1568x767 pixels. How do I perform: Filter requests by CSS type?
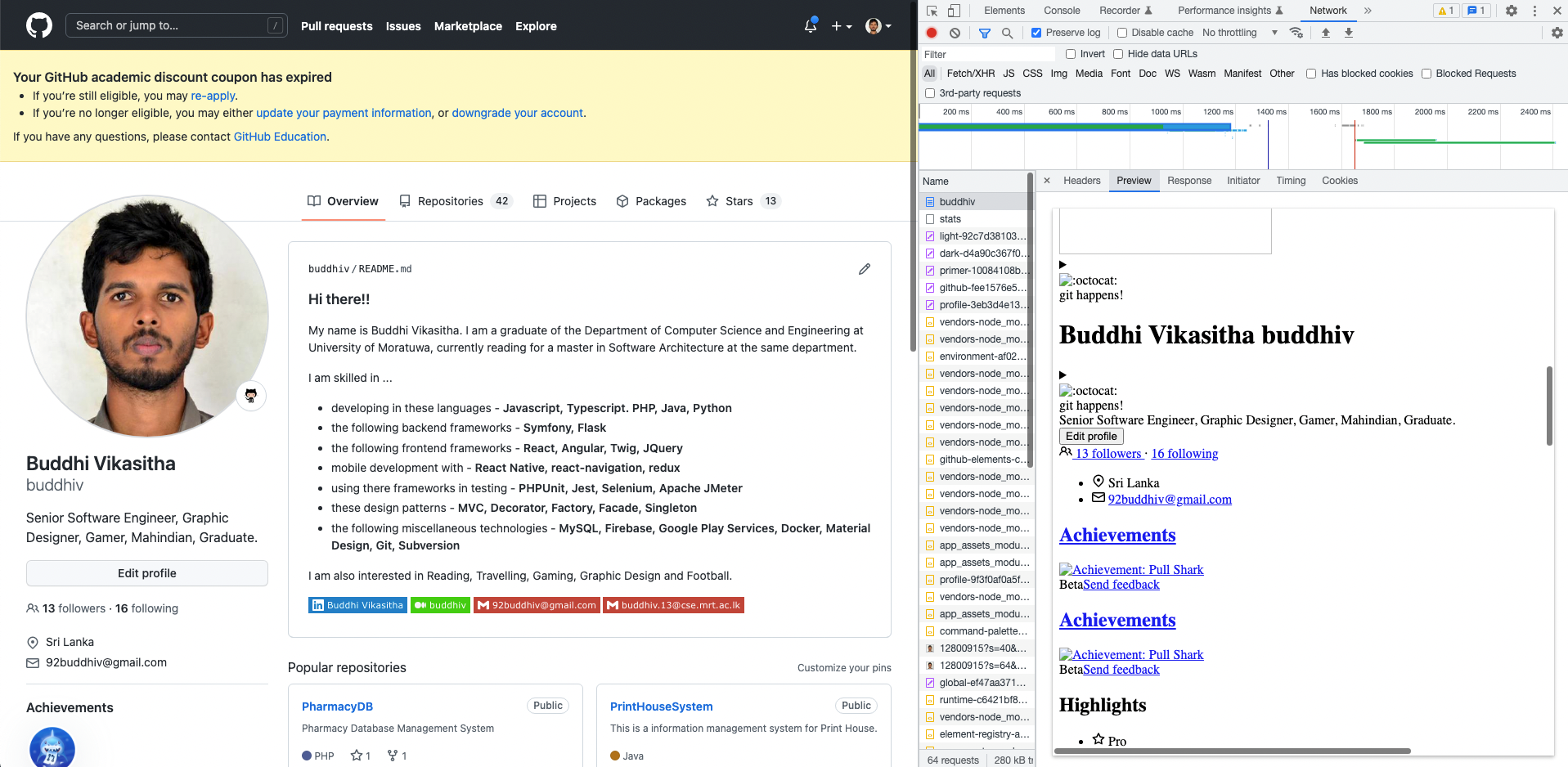click(x=1032, y=74)
